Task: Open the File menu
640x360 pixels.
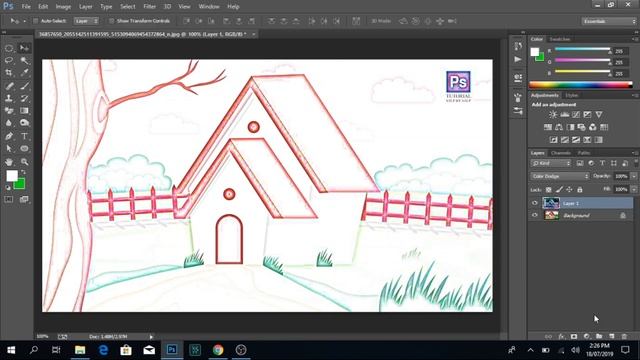Action: (26, 7)
